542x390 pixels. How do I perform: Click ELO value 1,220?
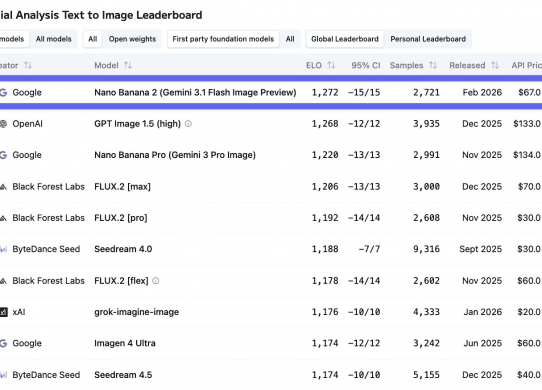click(x=325, y=155)
